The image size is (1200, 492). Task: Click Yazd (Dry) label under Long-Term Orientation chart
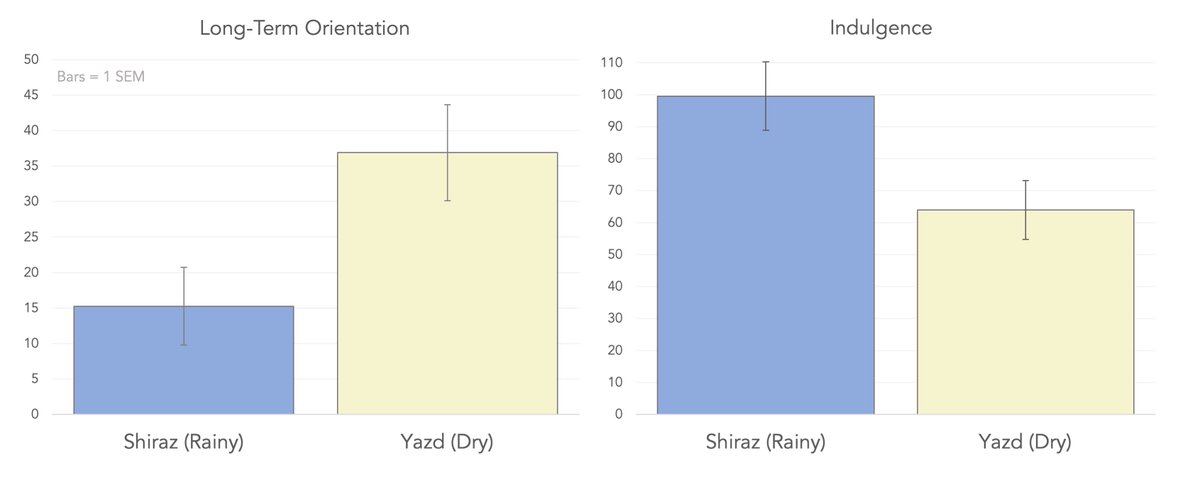447,442
